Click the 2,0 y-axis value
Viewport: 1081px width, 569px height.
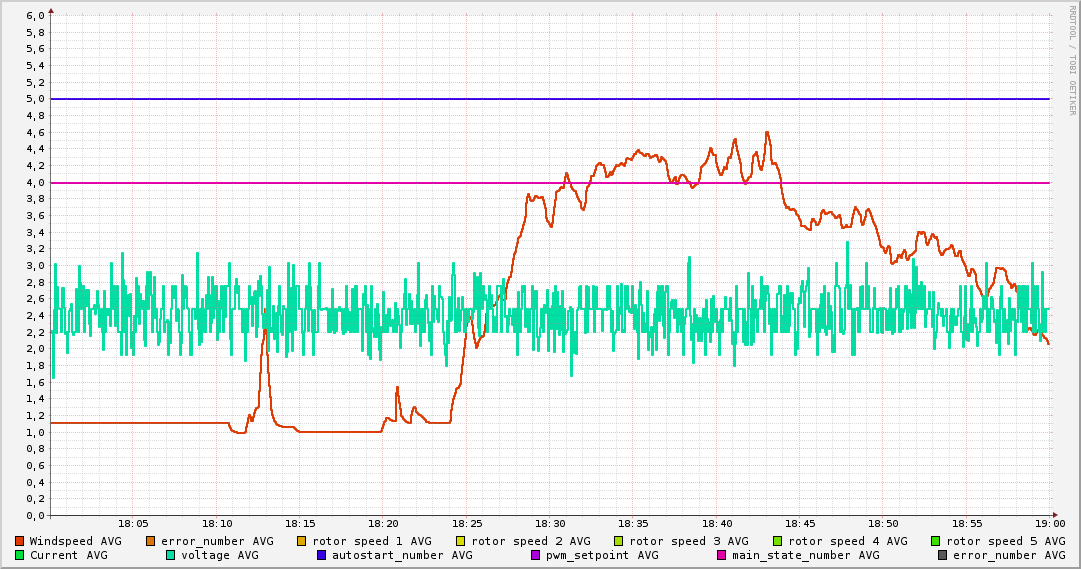(36, 349)
